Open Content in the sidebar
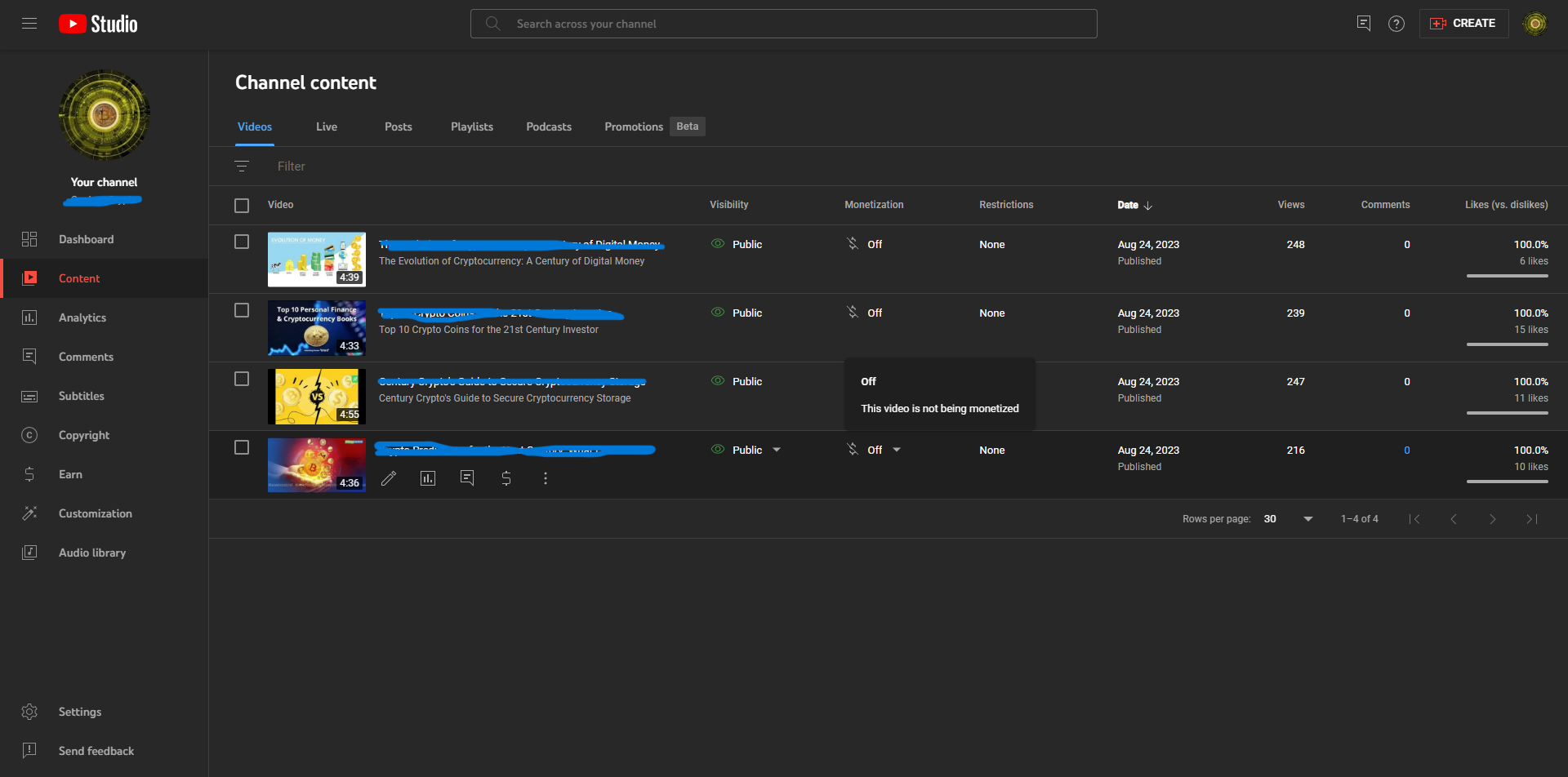The image size is (1568, 777). (x=105, y=278)
